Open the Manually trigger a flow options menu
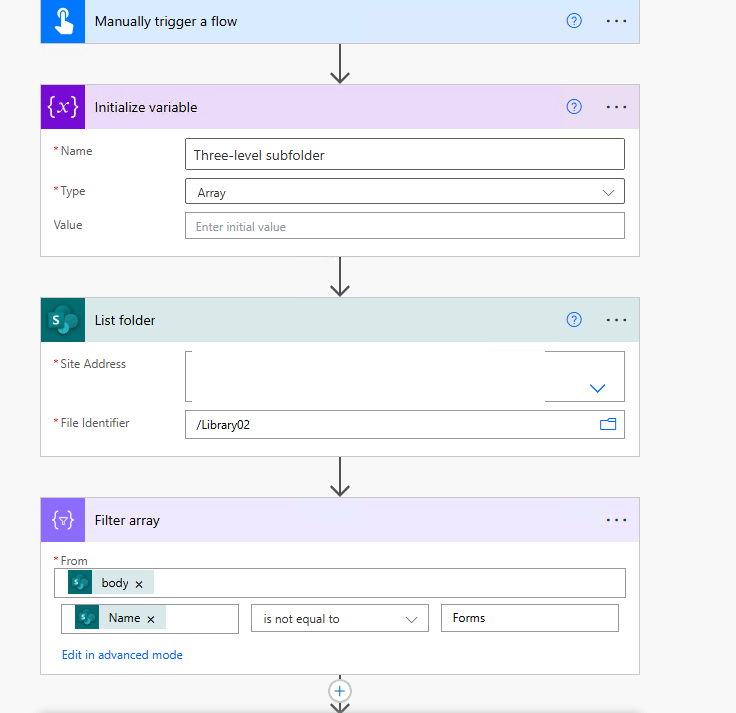 pyautogui.click(x=616, y=21)
